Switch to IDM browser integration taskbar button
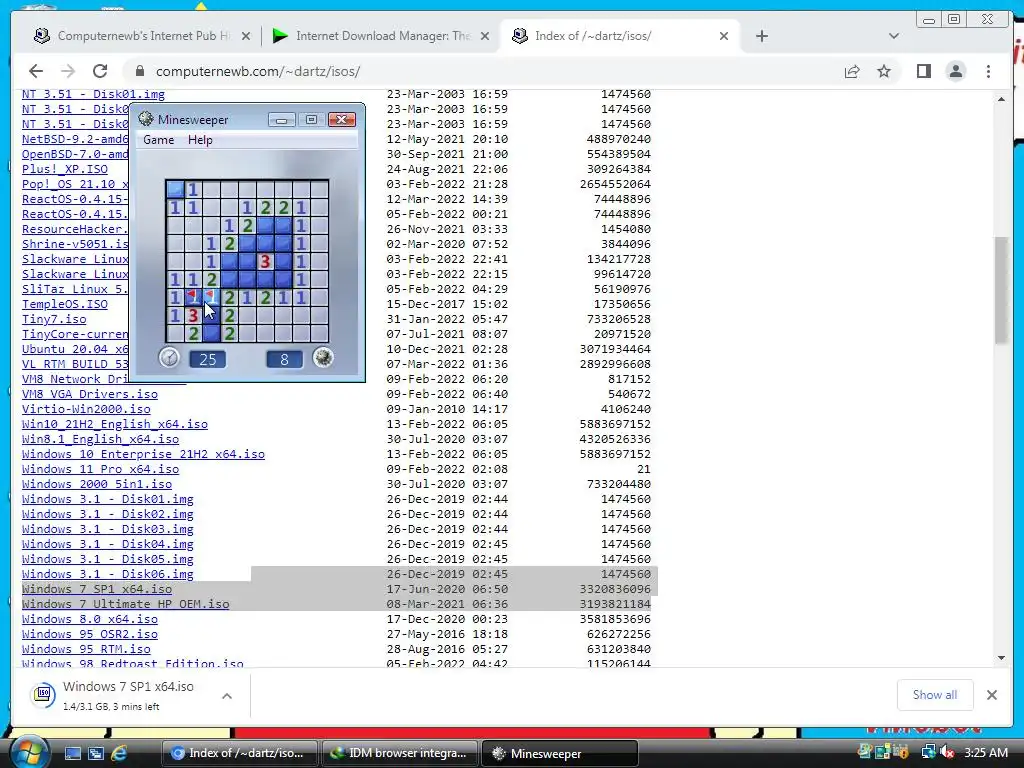 400,753
